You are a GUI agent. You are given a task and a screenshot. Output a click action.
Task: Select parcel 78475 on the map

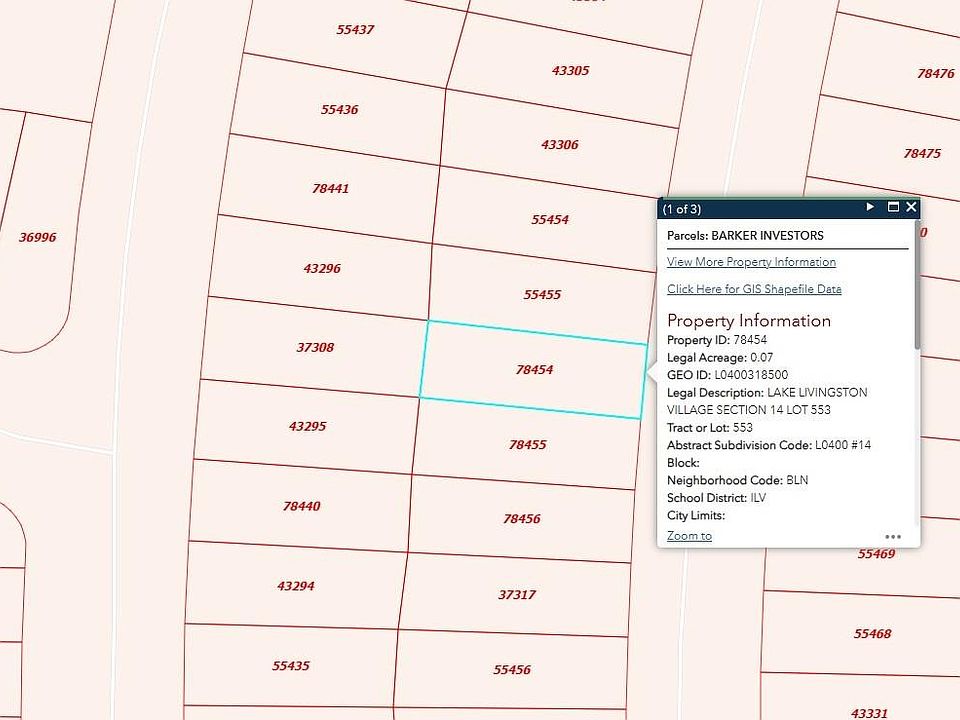(922, 153)
